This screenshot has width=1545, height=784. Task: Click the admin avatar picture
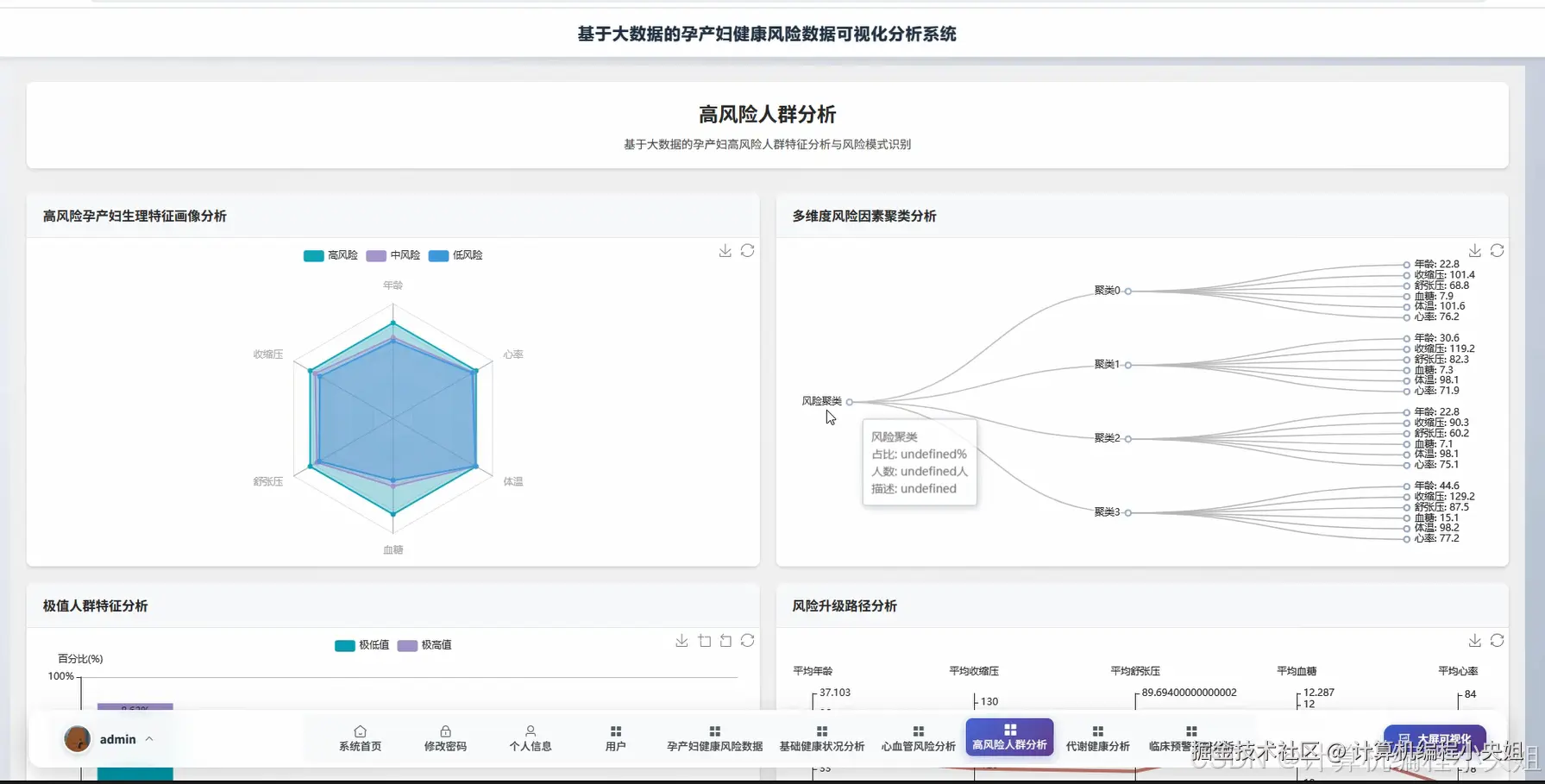(x=77, y=738)
